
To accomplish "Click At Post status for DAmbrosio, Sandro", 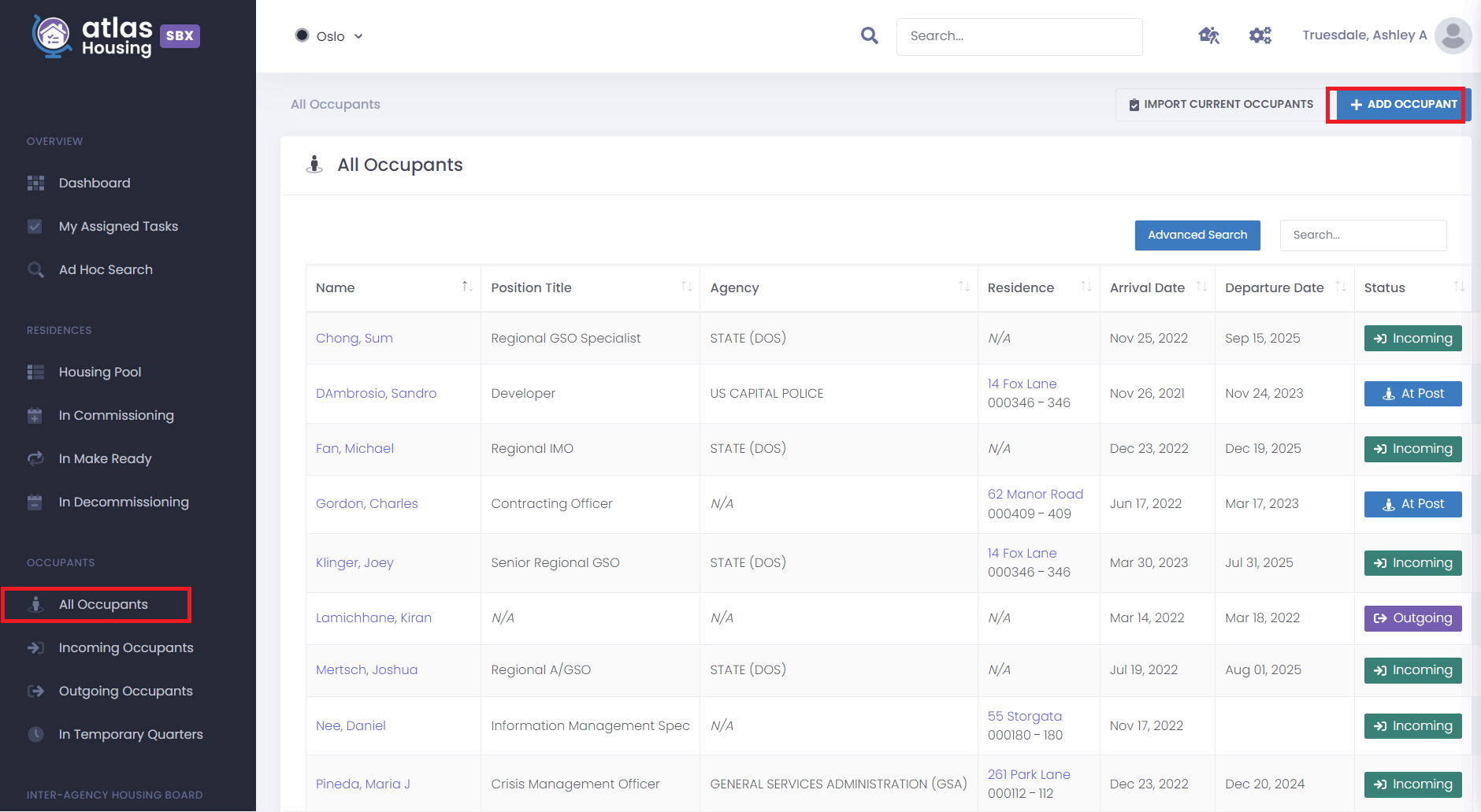I will 1413,393.
